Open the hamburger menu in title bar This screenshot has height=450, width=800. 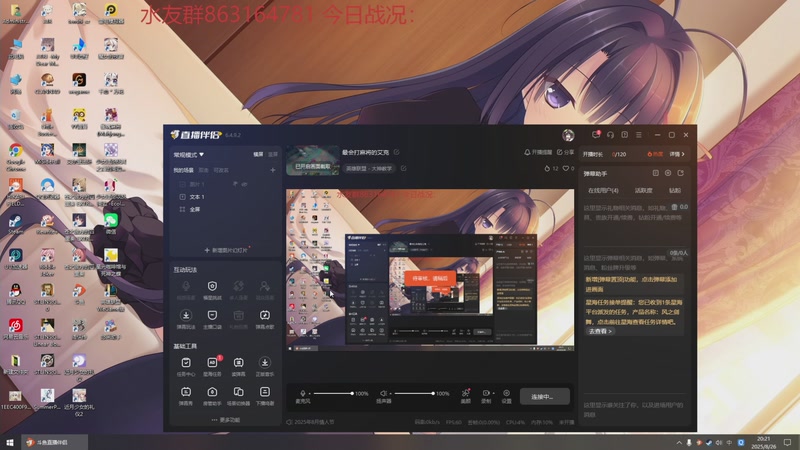639,135
